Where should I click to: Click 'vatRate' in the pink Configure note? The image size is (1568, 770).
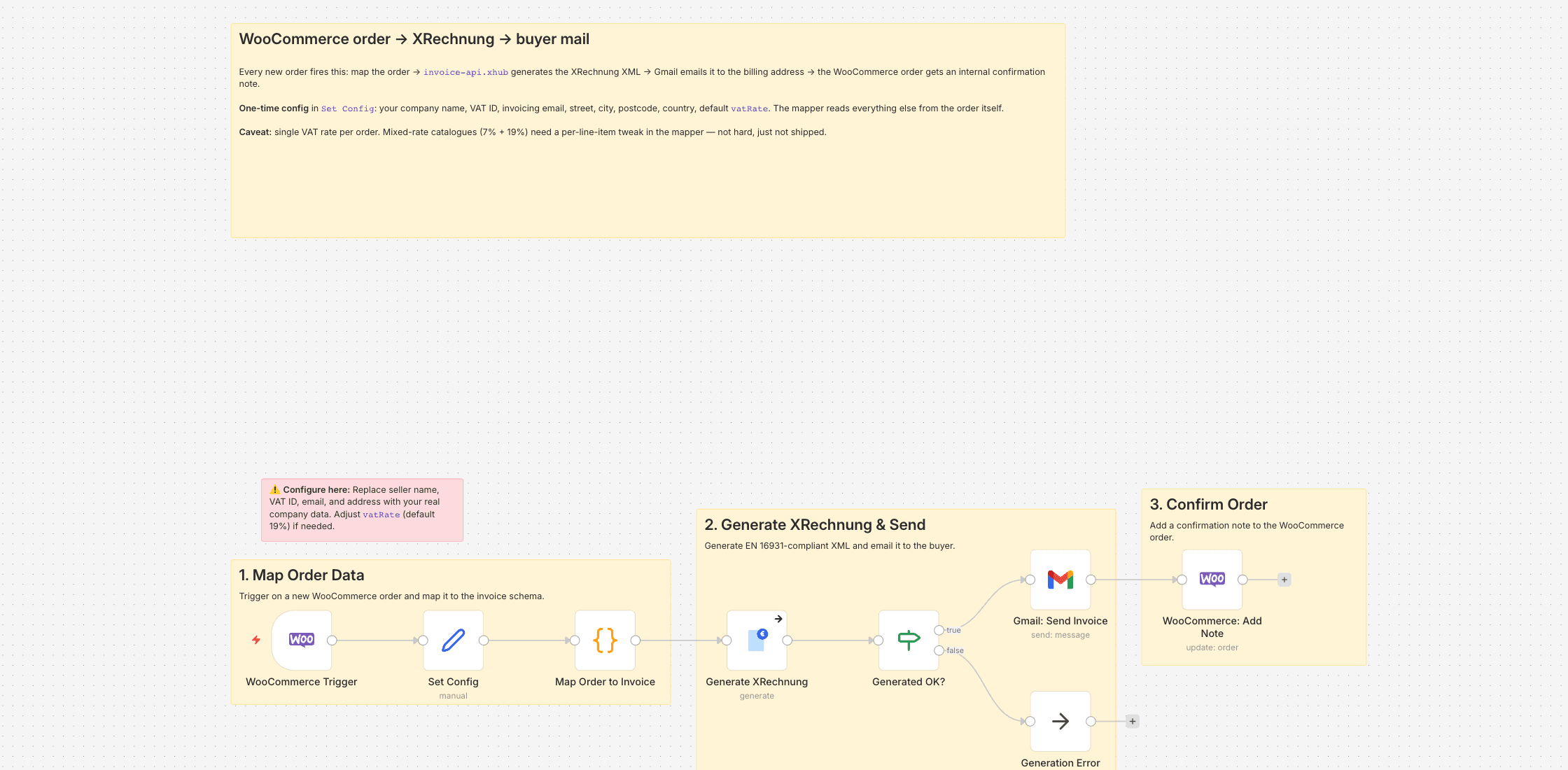[x=381, y=514]
